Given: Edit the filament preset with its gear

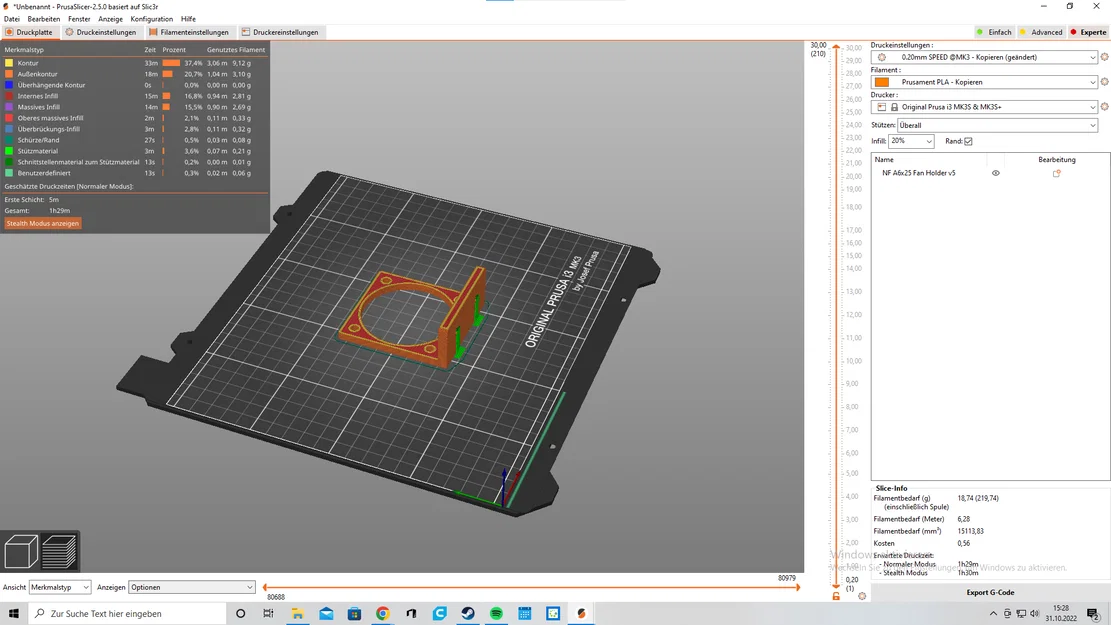Looking at the screenshot, I should [x=1104, y=82].
